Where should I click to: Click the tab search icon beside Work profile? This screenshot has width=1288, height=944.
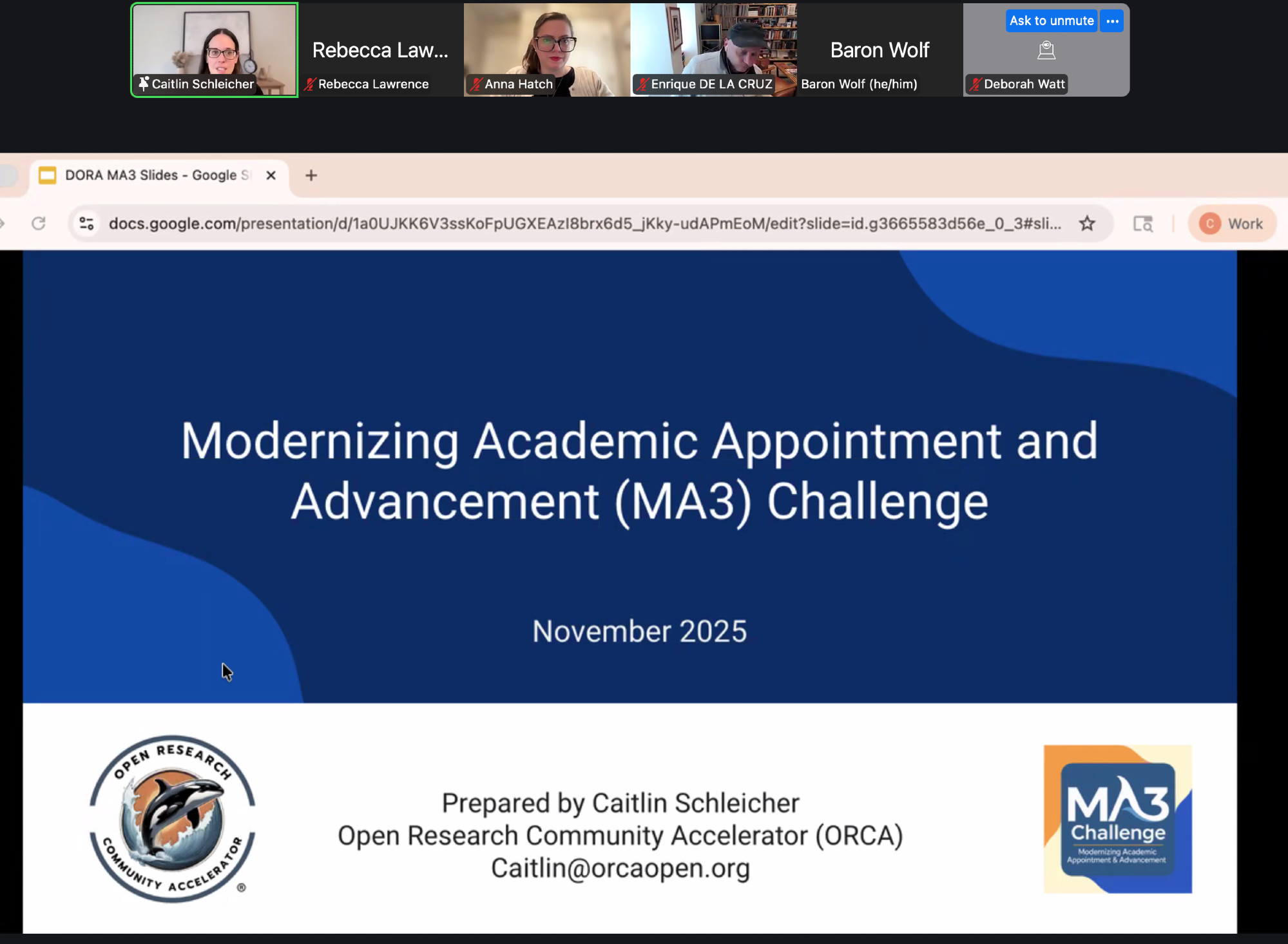[1142, 224]
